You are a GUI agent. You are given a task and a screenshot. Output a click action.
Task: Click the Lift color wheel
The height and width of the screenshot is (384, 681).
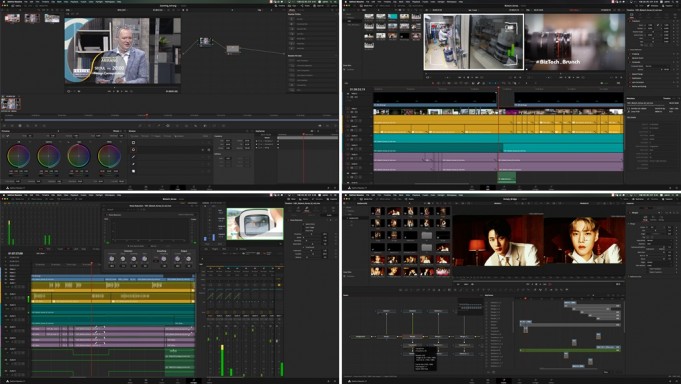tap(18, 156)
